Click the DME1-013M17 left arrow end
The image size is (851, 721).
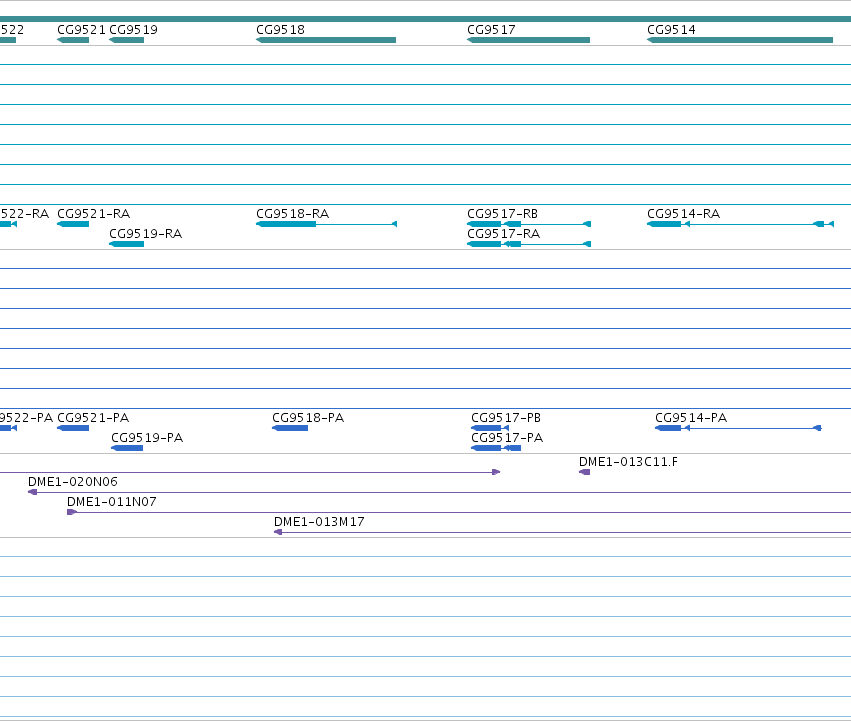278,533
